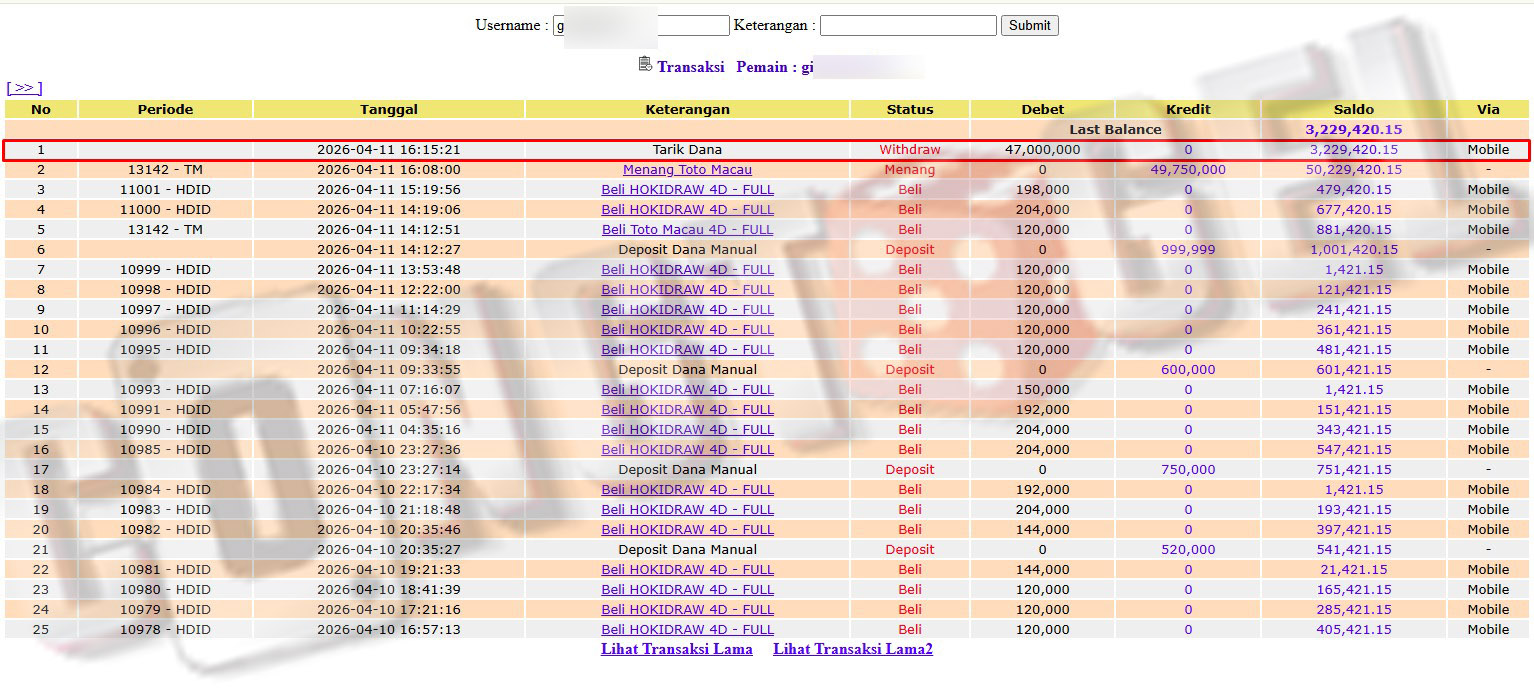Click the Username input field
Viewport: 1534px width, 695px height.
pos(641,26)
